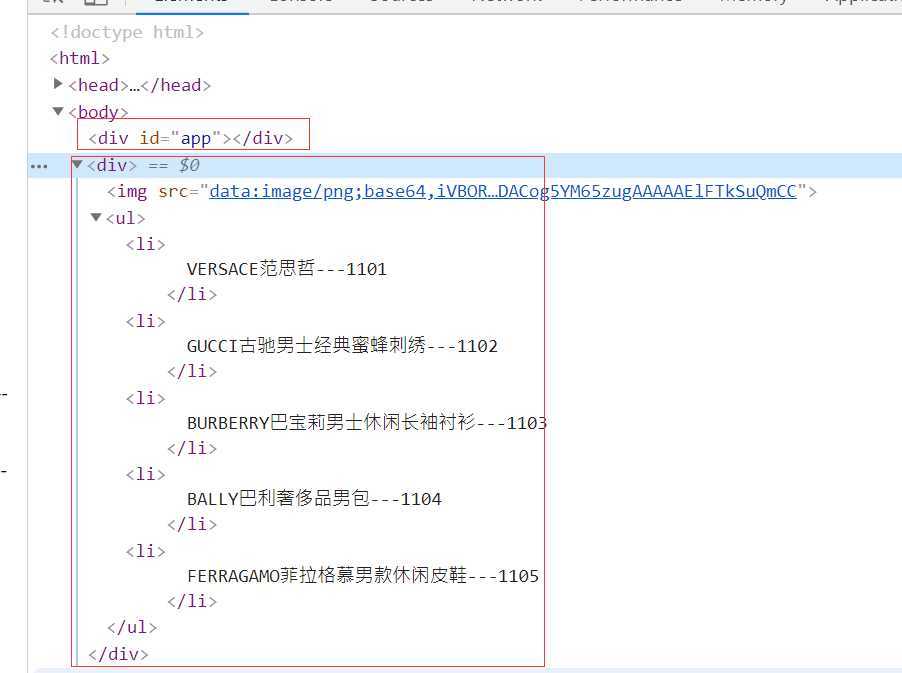Click the img src attribute name
Screen dimensions: 902x673
pyautogui.click(x=173, y=191)
